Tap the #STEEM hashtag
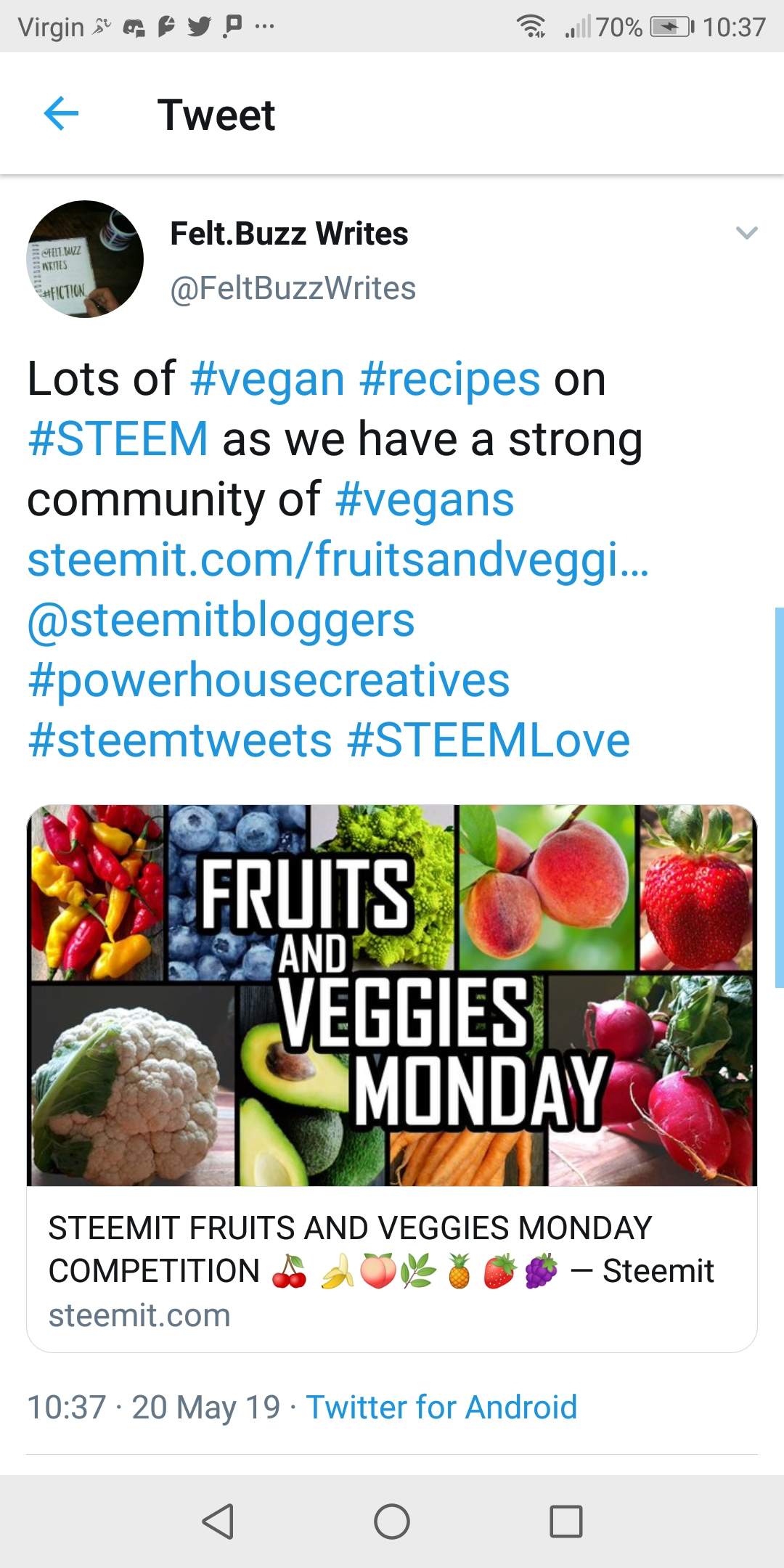Viewport: 784px width, 1568px height. pos(118,439)
